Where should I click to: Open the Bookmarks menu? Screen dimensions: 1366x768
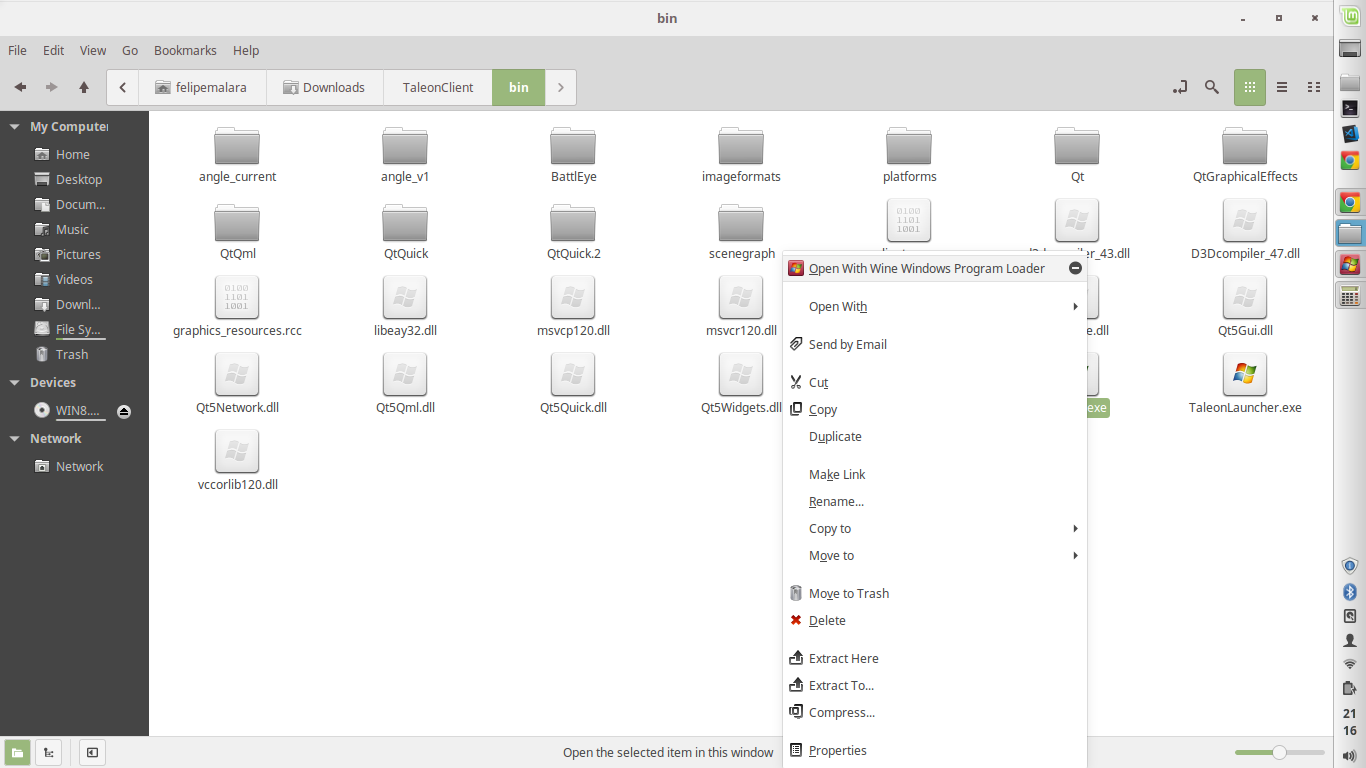[185, 50]
